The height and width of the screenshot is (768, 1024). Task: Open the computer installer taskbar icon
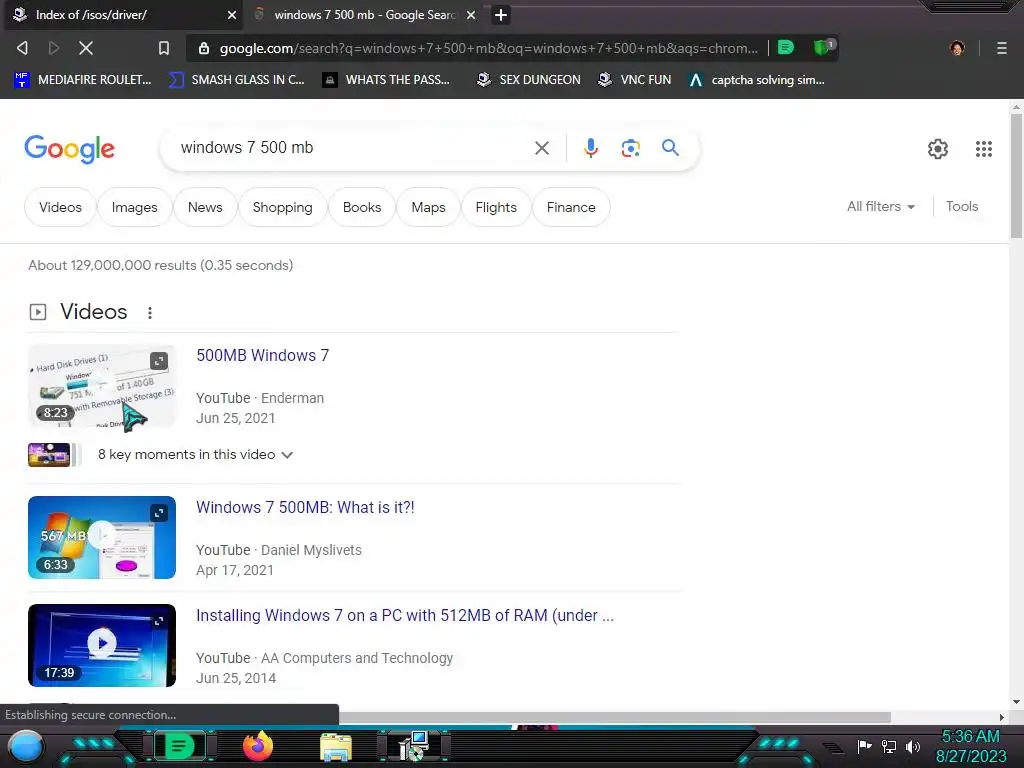click(x=413, y=746)
